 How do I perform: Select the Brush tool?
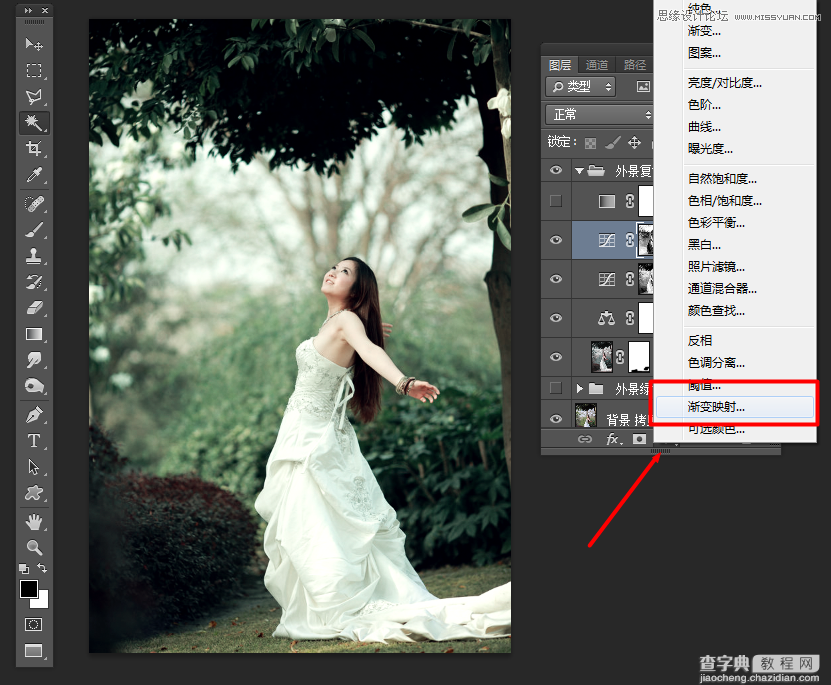tap(34, 230)
